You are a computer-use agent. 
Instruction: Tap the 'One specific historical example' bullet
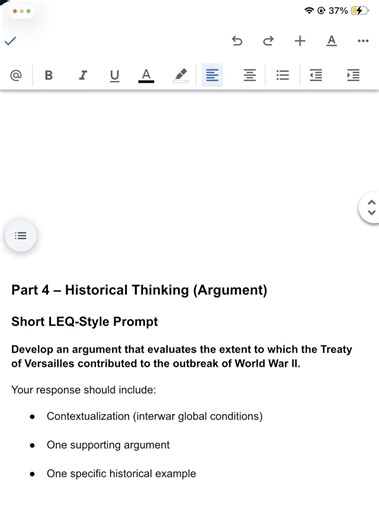coord(121,474)
